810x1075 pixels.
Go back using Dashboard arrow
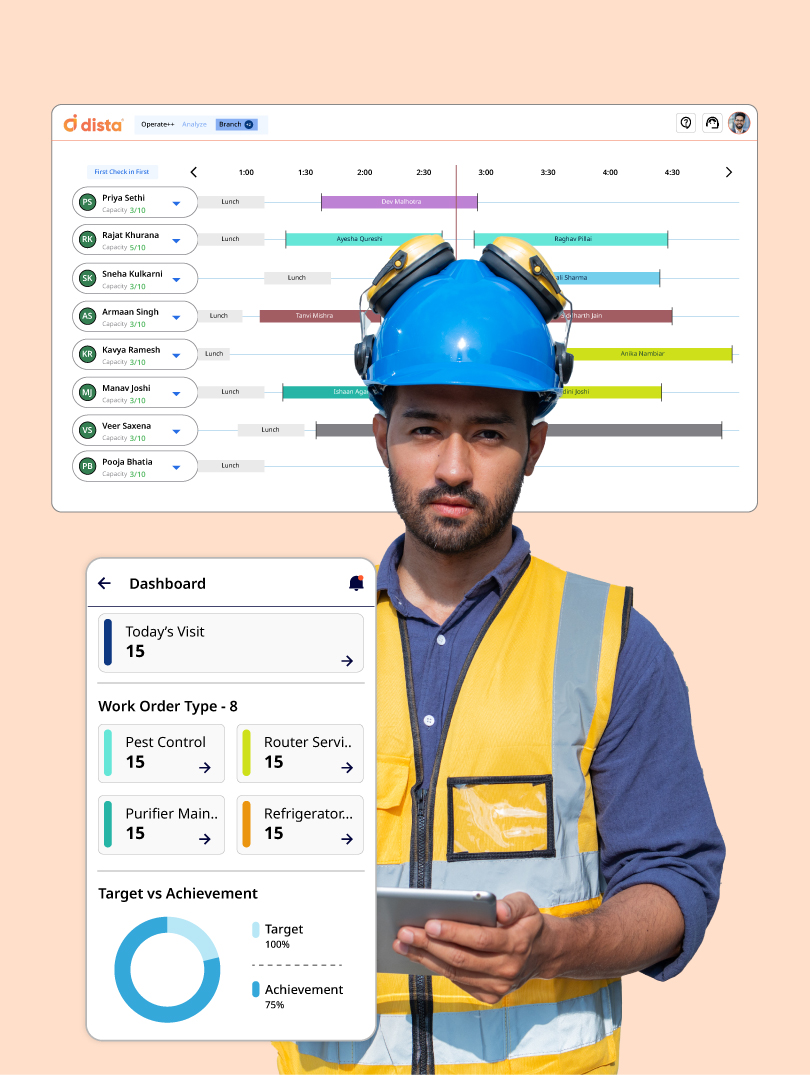point(104,583)
